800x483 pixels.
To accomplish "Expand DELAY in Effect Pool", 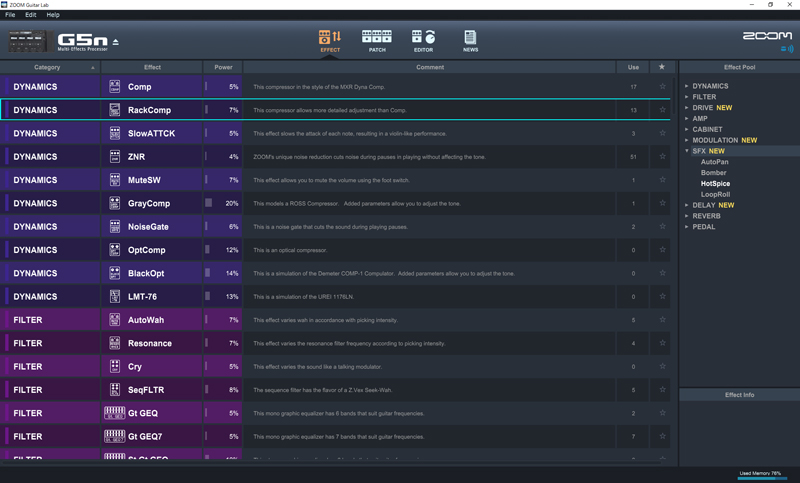I will (687, 205).
